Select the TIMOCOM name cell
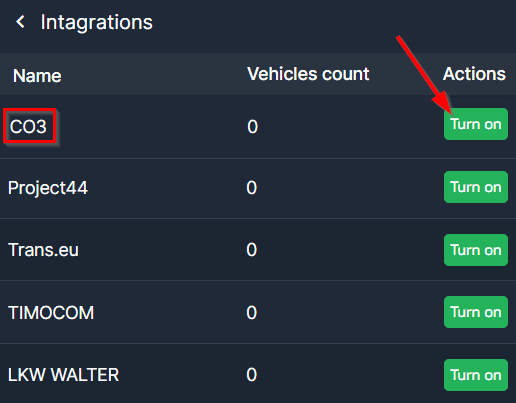Screen dimensions: 516x403 tap(51, 313)
